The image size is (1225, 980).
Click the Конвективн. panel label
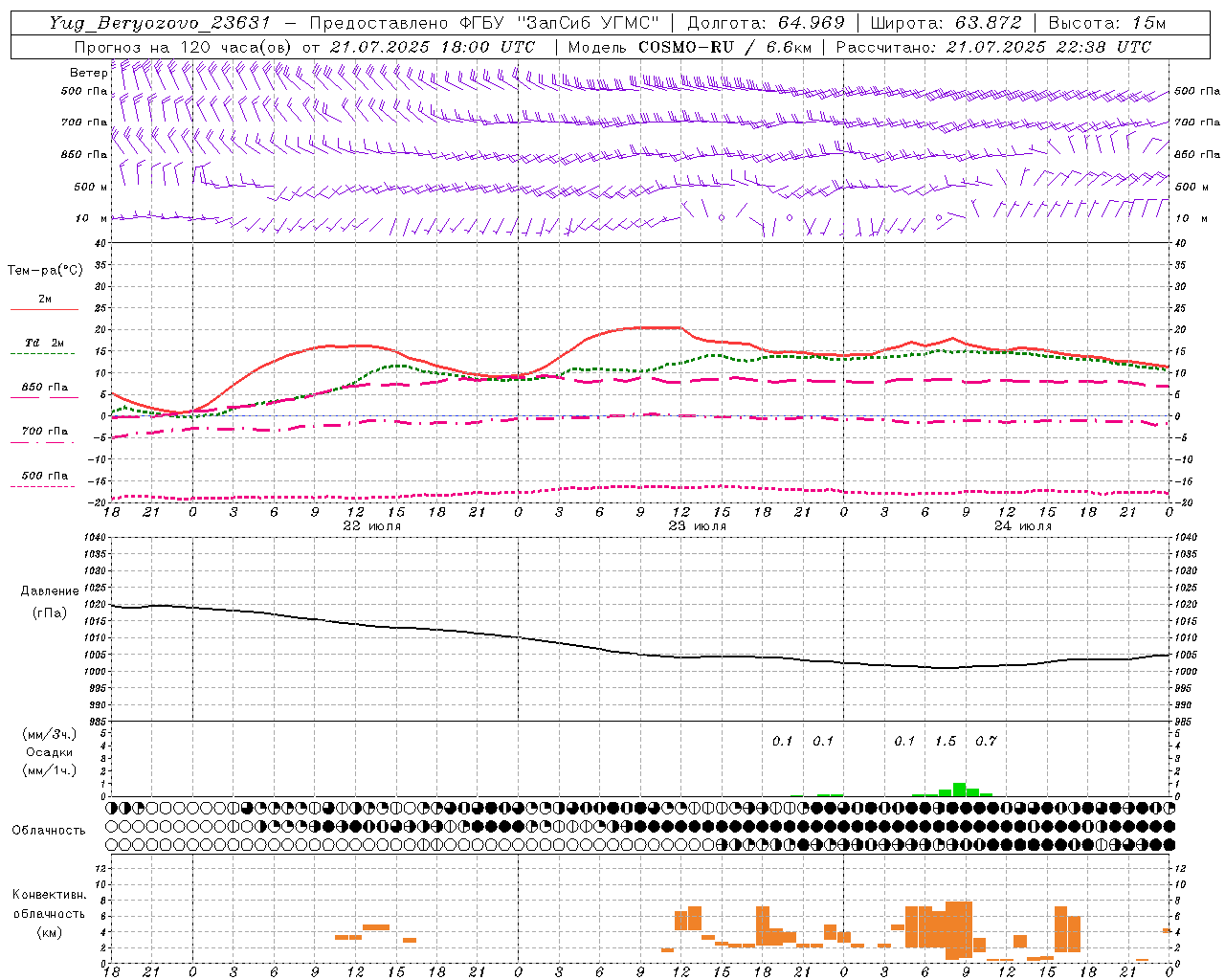tap(49, 895)
